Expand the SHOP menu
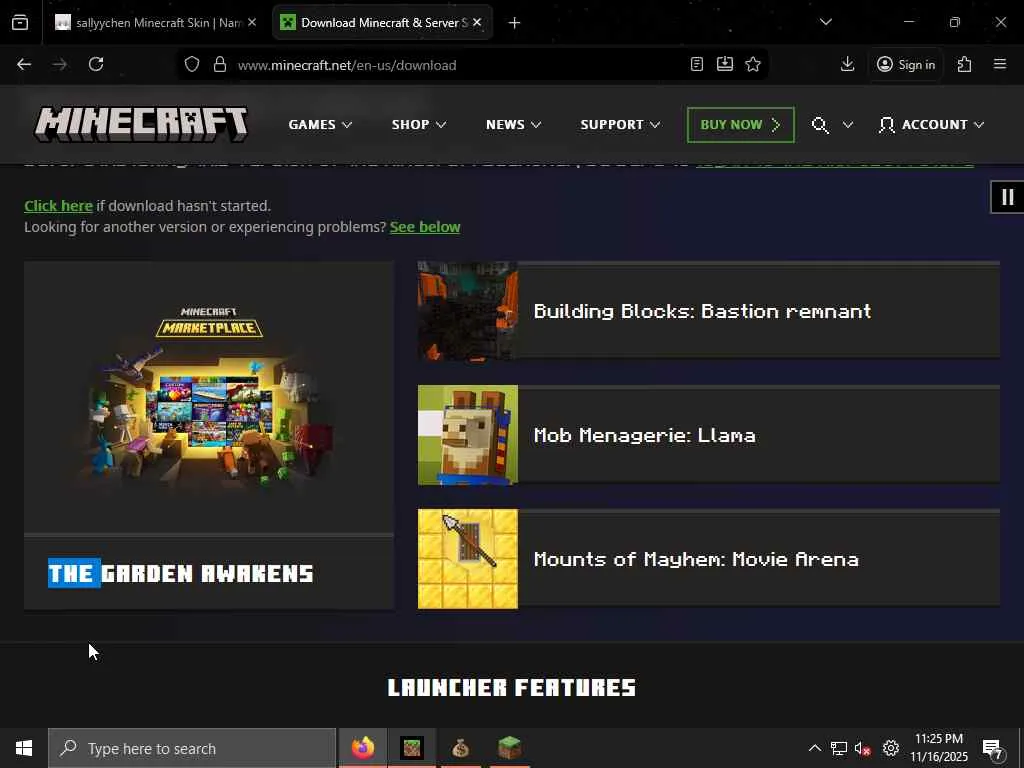 (x=419, y=124)
